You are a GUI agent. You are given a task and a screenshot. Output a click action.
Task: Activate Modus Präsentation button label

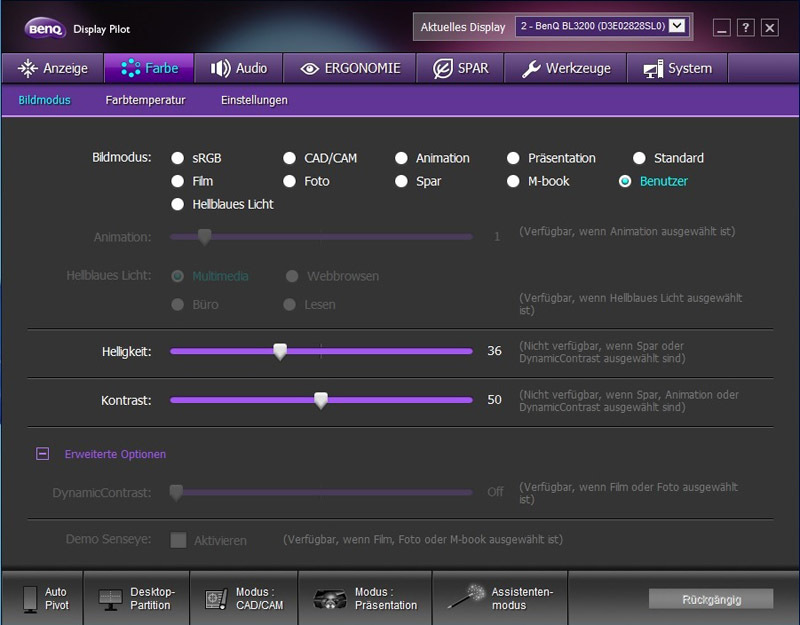tap(386, 598)
